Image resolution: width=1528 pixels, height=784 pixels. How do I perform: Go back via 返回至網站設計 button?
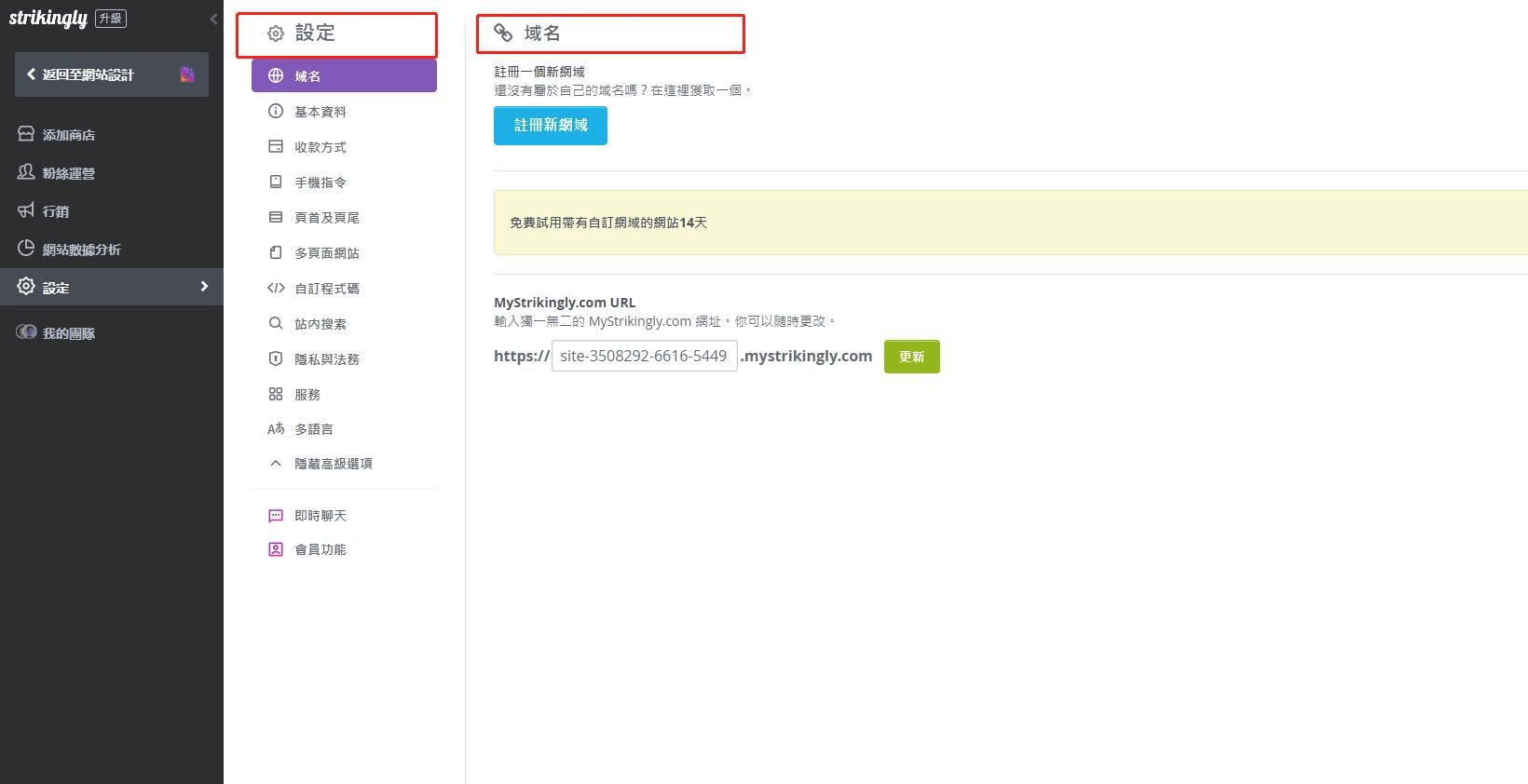pos(112,74)
